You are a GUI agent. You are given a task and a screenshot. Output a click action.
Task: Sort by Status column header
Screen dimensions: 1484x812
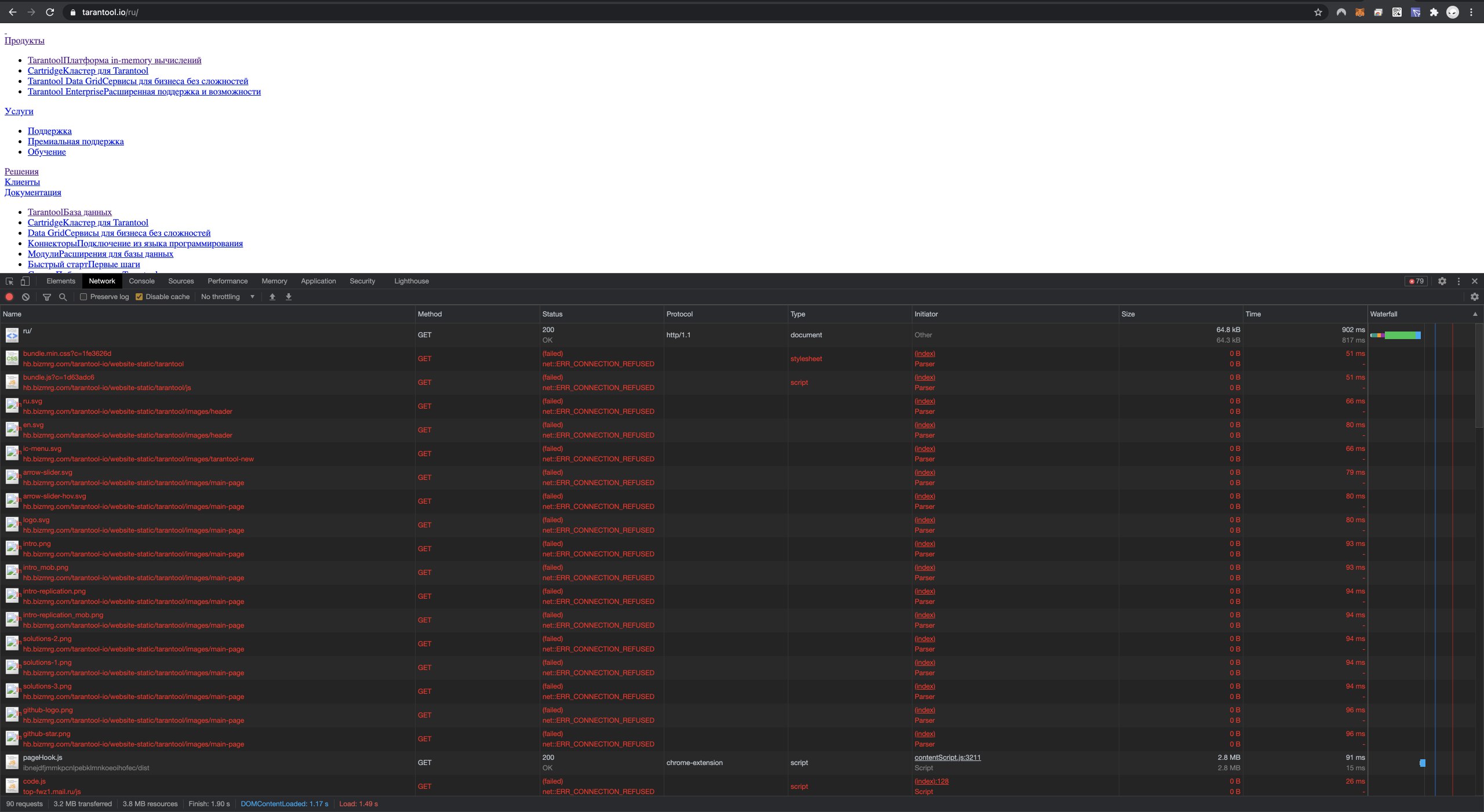click(602, 314)
